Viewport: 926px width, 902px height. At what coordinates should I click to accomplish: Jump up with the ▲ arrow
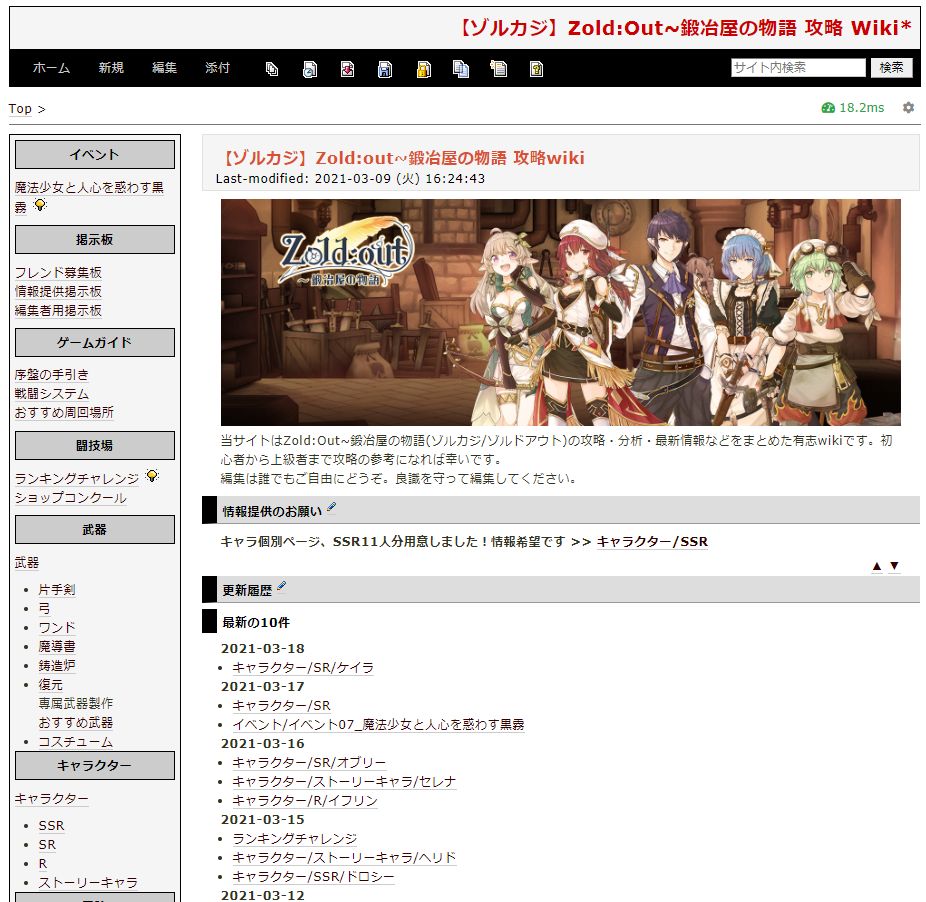[x=877, y=566]
